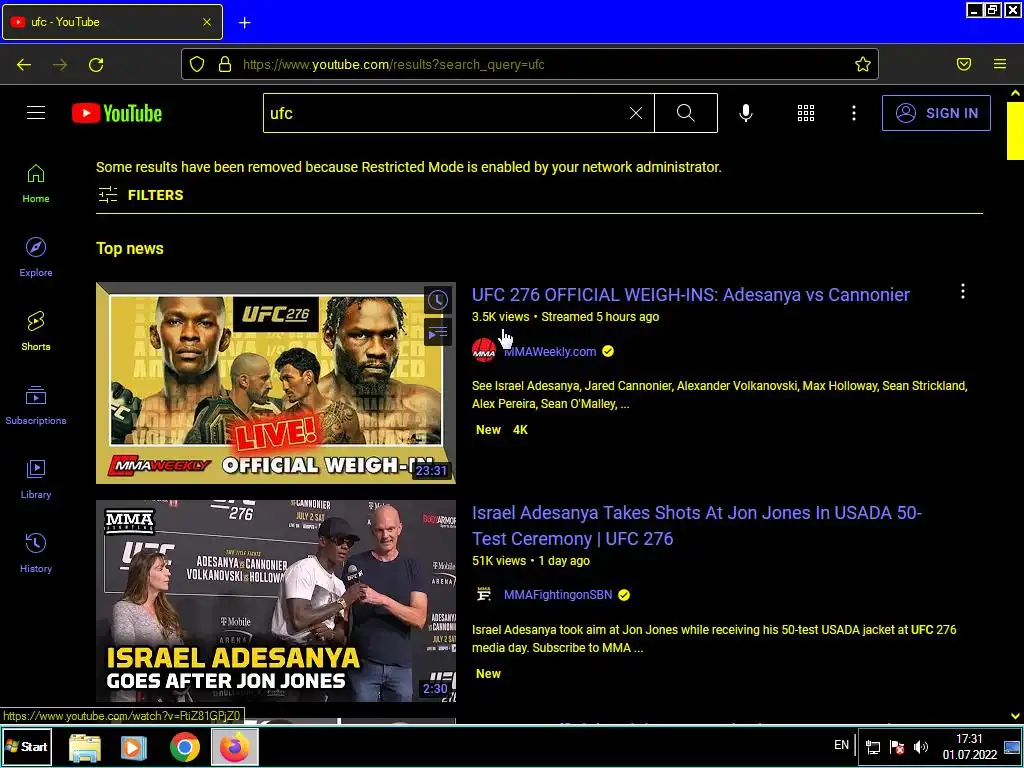Open Library in the sidebar

(36, 479)
